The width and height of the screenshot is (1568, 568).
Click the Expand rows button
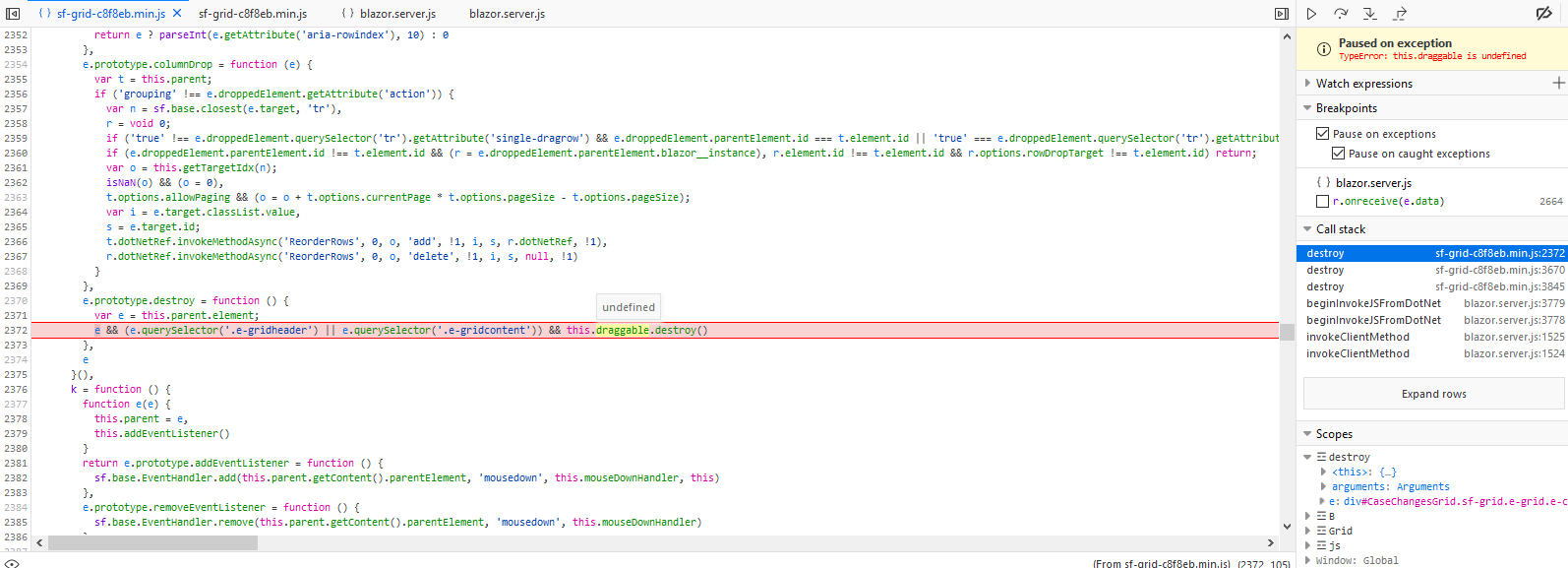[1433, 394]
